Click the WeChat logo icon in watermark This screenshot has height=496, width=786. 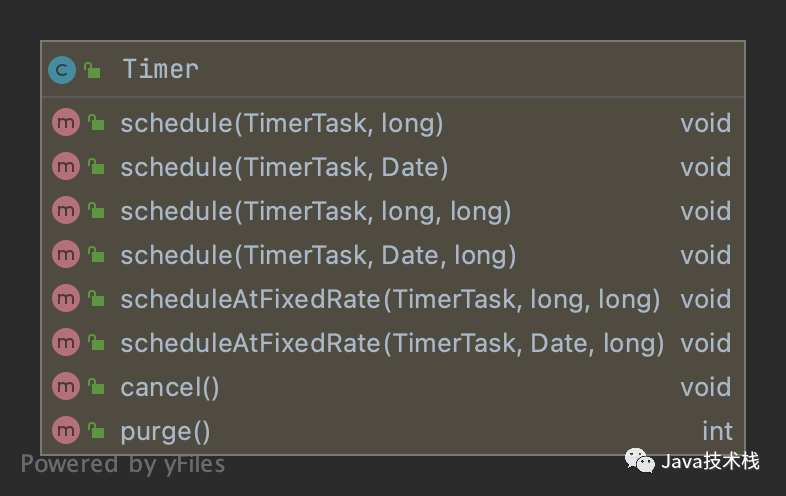click(x=640, y=460)
